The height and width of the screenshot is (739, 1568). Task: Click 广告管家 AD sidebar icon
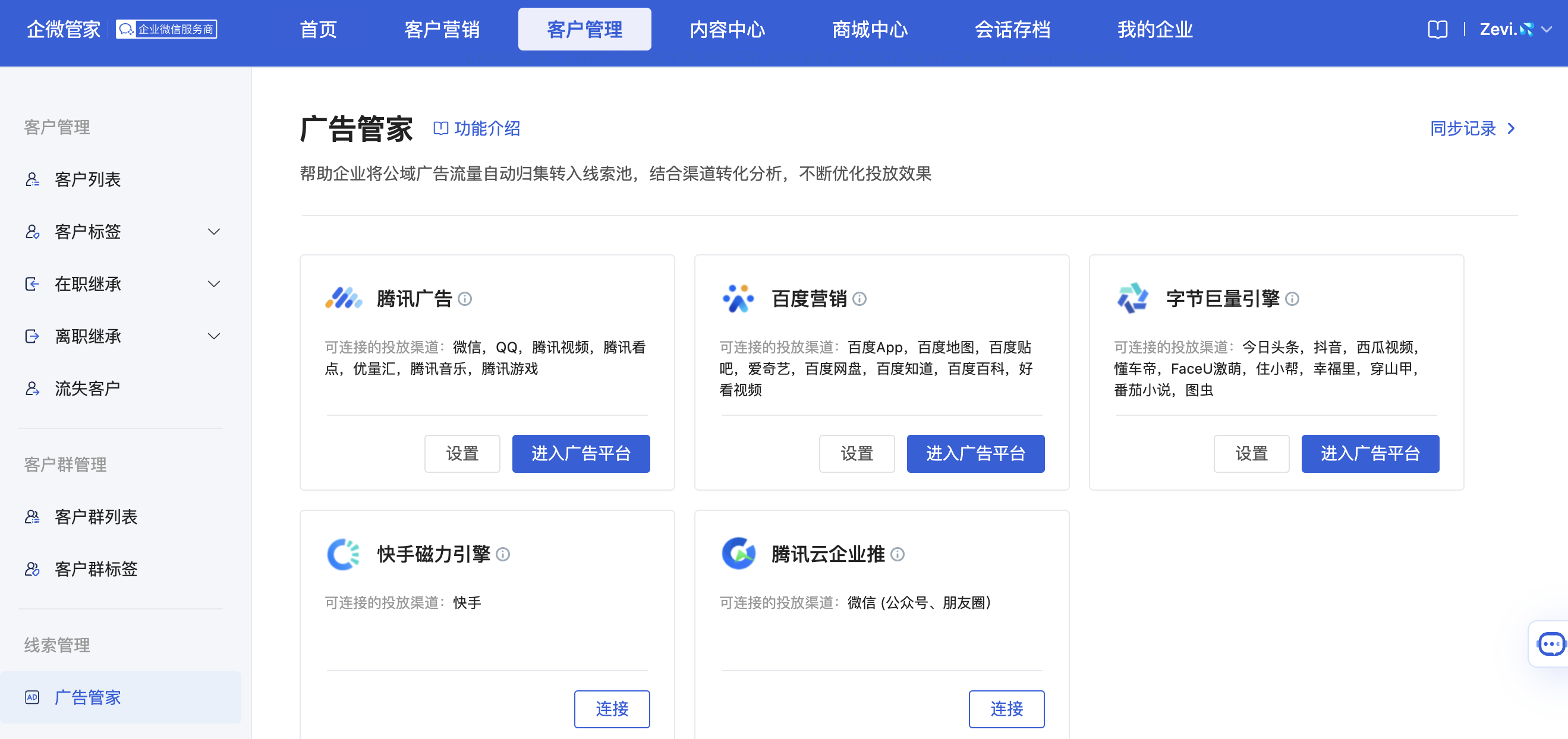click(32, 697)
